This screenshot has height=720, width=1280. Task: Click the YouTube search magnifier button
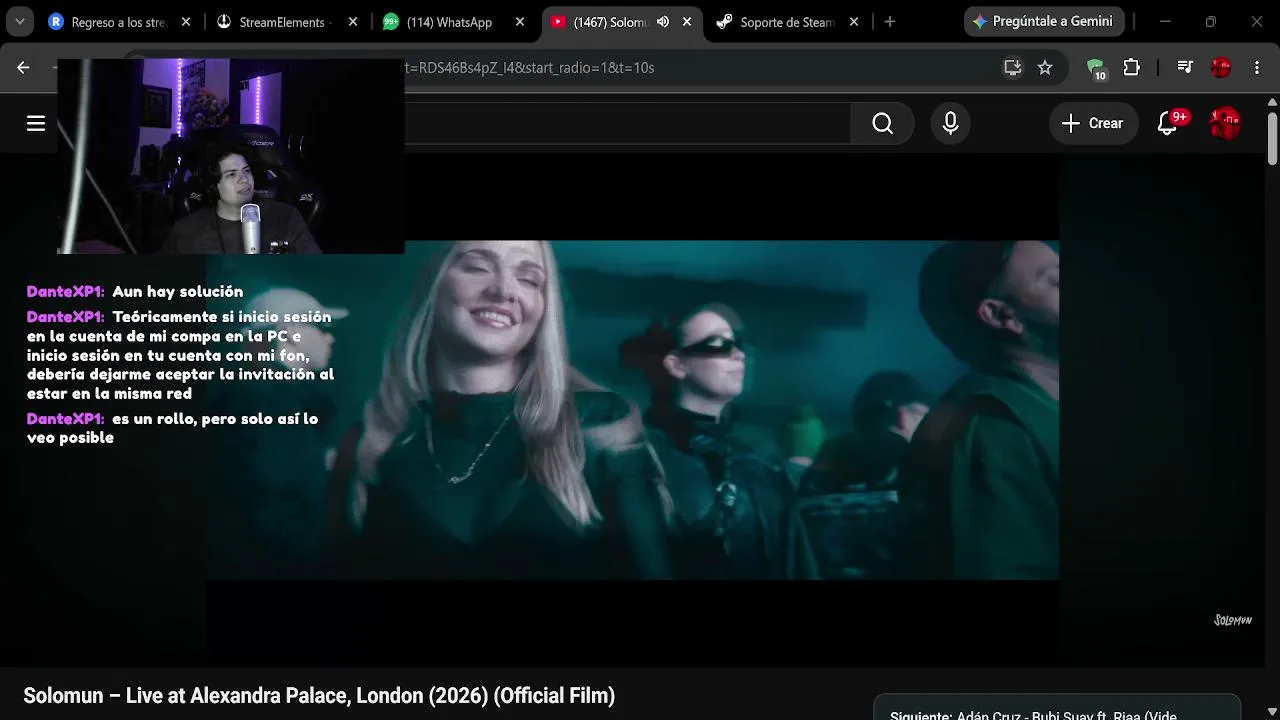click(883, 123)
